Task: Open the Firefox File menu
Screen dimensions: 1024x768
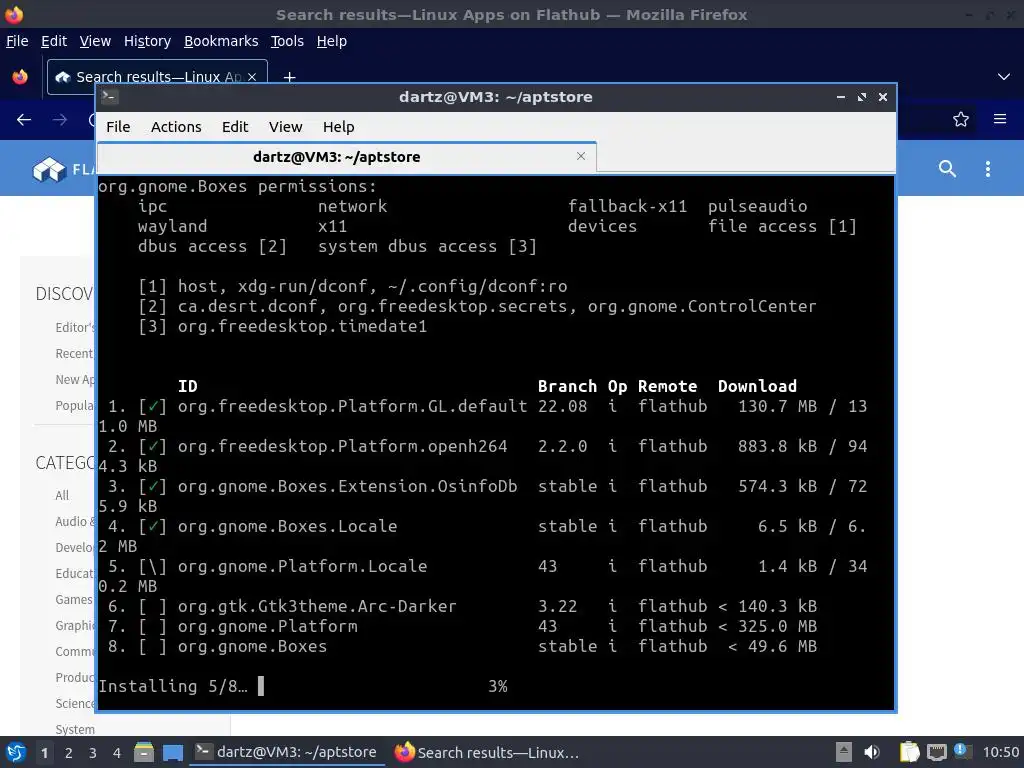Action: 17,41
